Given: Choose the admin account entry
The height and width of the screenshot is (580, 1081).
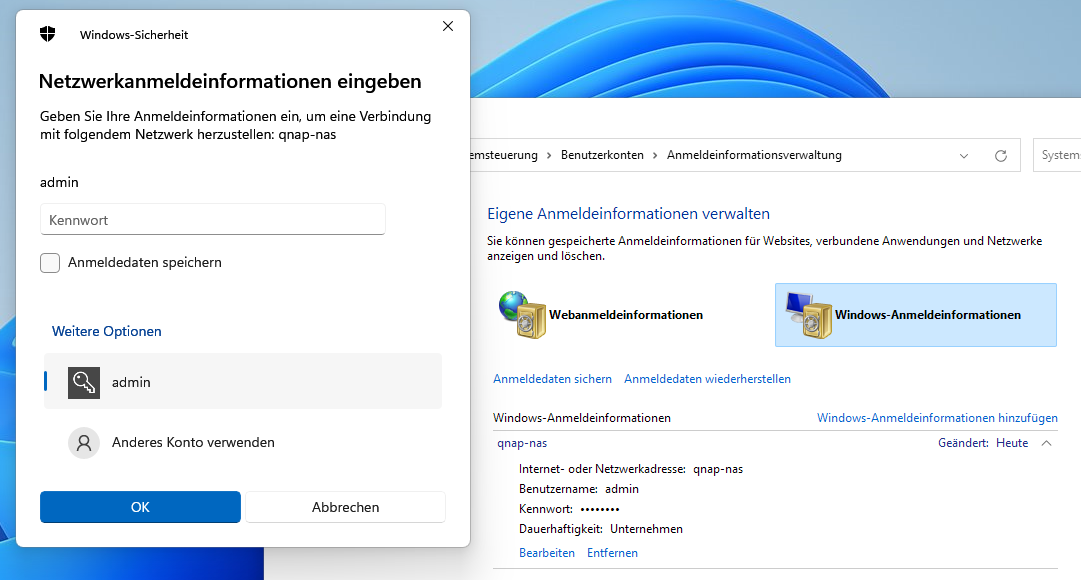Looking at the screenshot, I should [x=243, y=381].
